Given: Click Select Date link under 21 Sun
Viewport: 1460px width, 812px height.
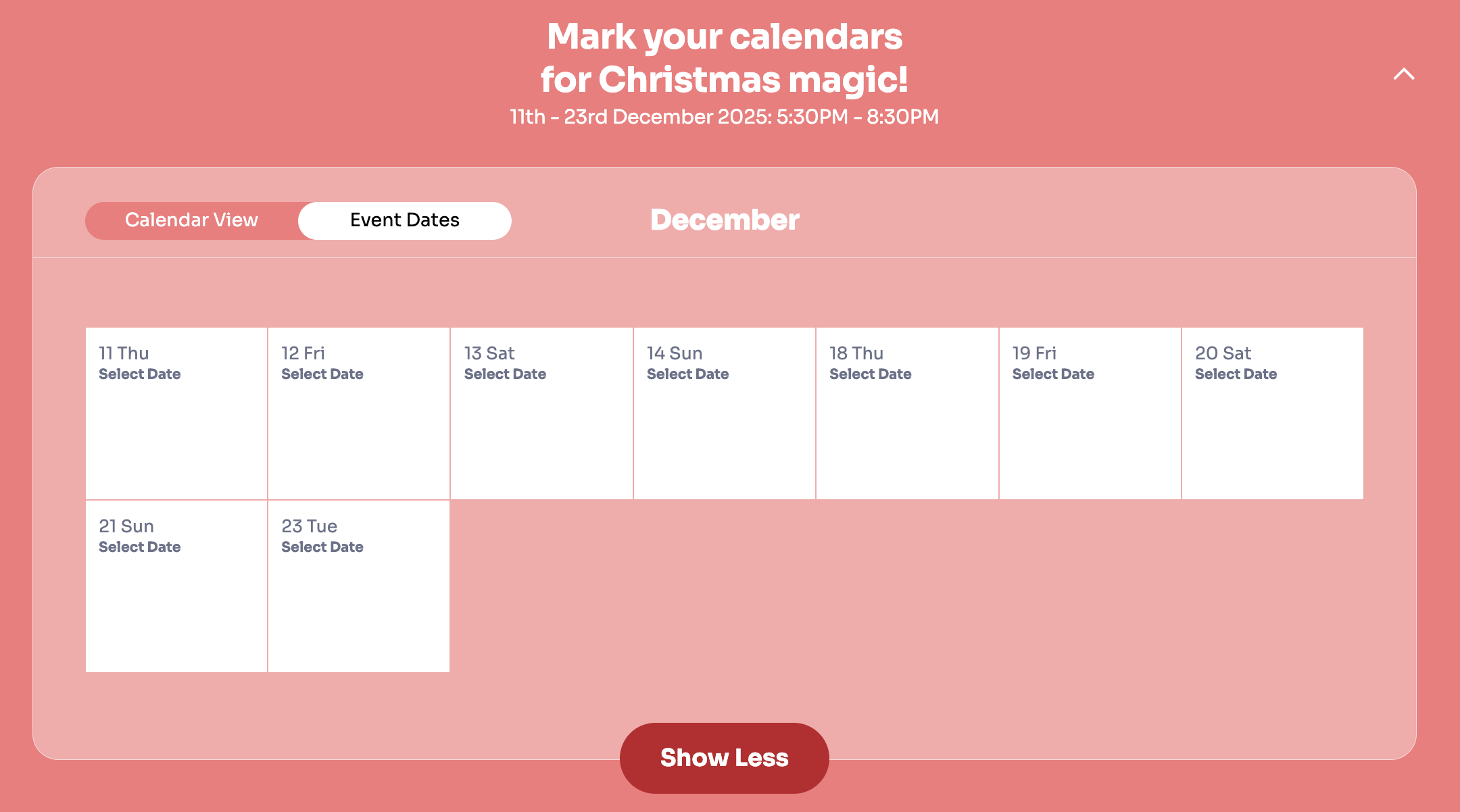Looking at the screenshot, I should (140, 547).
